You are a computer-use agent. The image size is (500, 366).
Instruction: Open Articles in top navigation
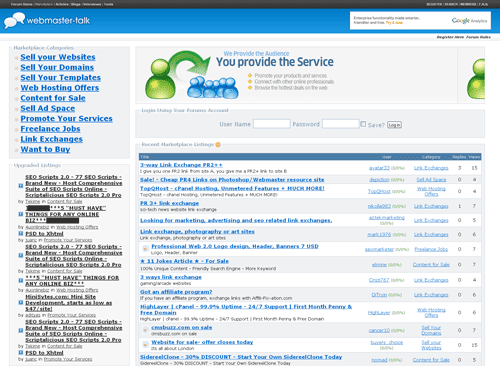(x=62, y=4)
